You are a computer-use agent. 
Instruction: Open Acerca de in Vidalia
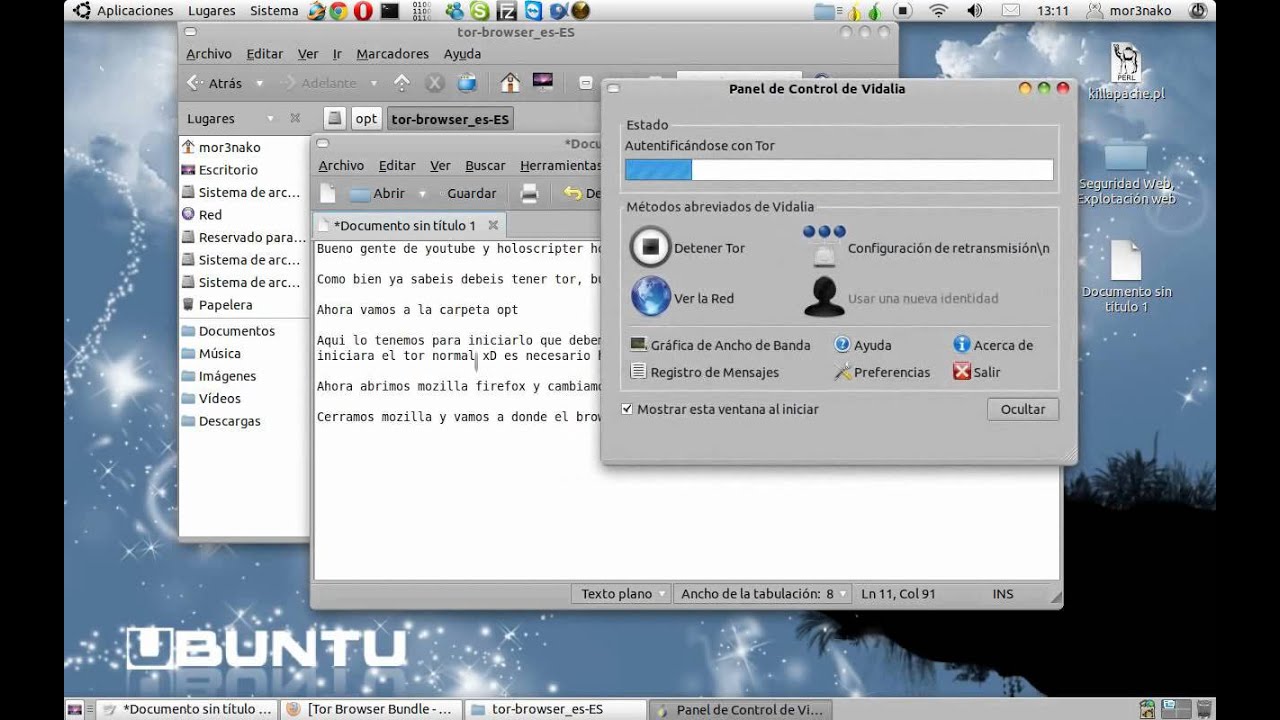click(993, 345)
